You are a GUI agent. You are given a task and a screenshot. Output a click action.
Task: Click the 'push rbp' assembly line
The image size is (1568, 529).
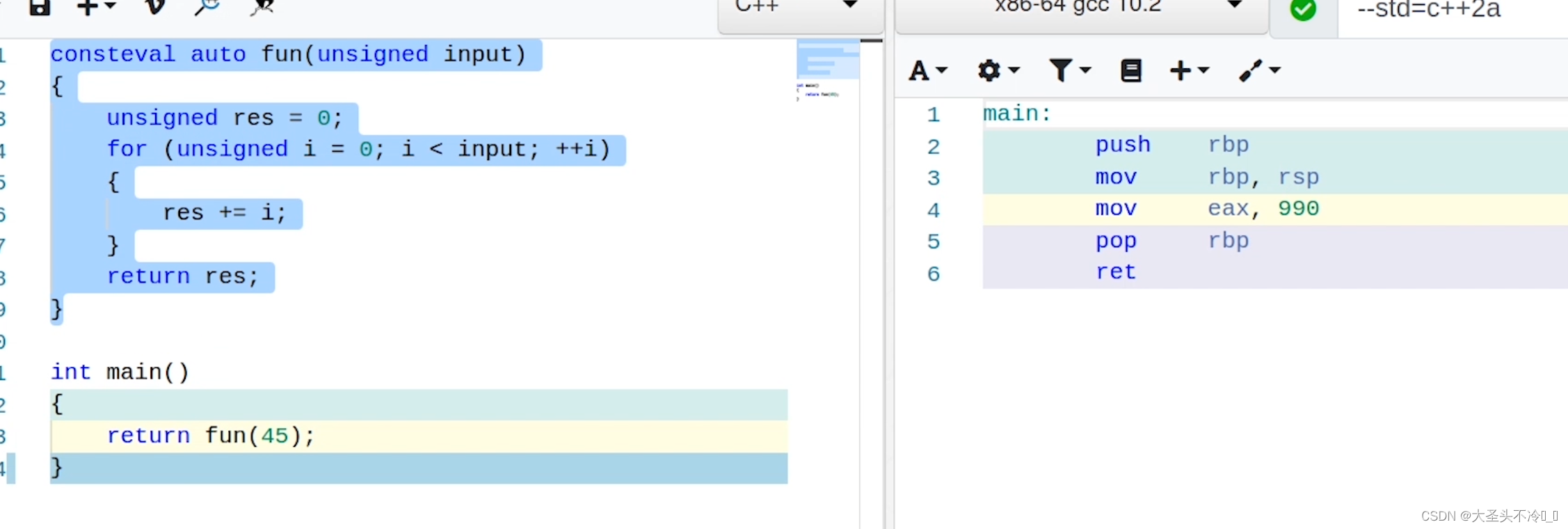pyautogui.click(x=1275, y=145)
